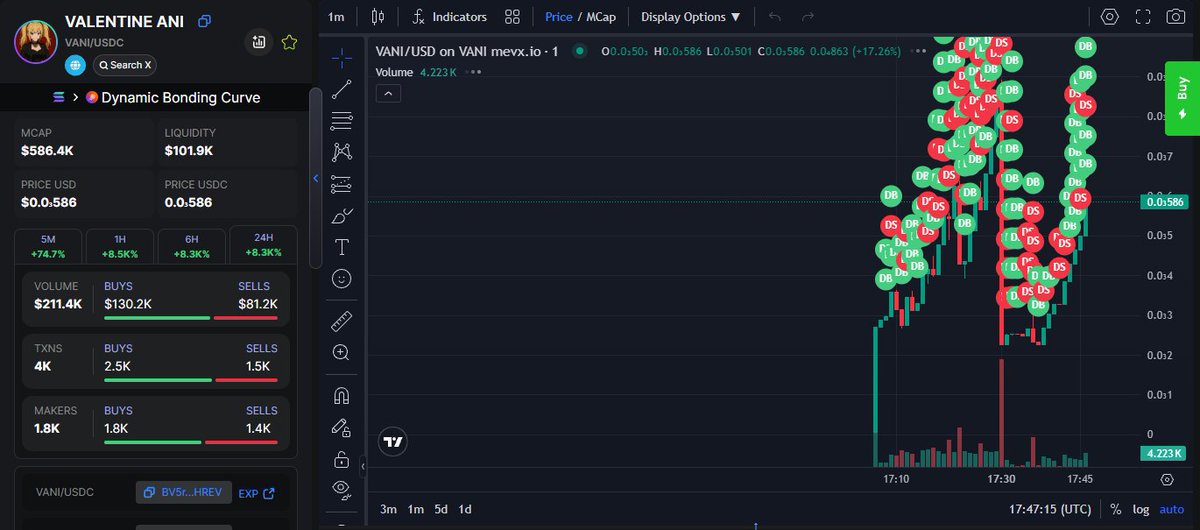Toggle magnet mode for drawings

(342, 396)
